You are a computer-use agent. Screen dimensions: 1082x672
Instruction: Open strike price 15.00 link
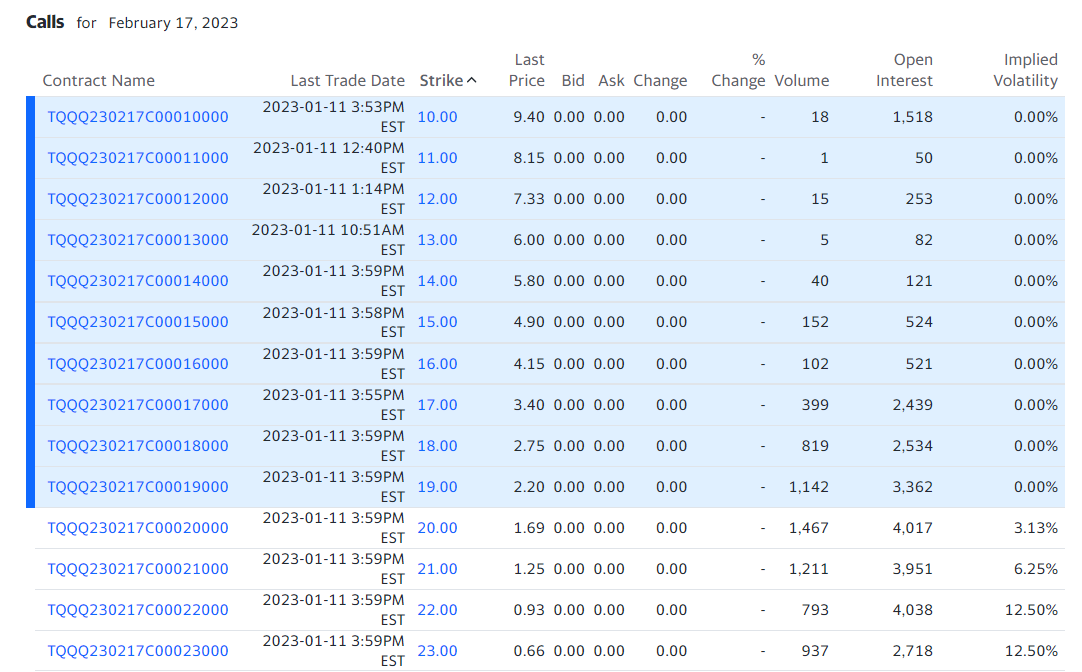point(437,322)
